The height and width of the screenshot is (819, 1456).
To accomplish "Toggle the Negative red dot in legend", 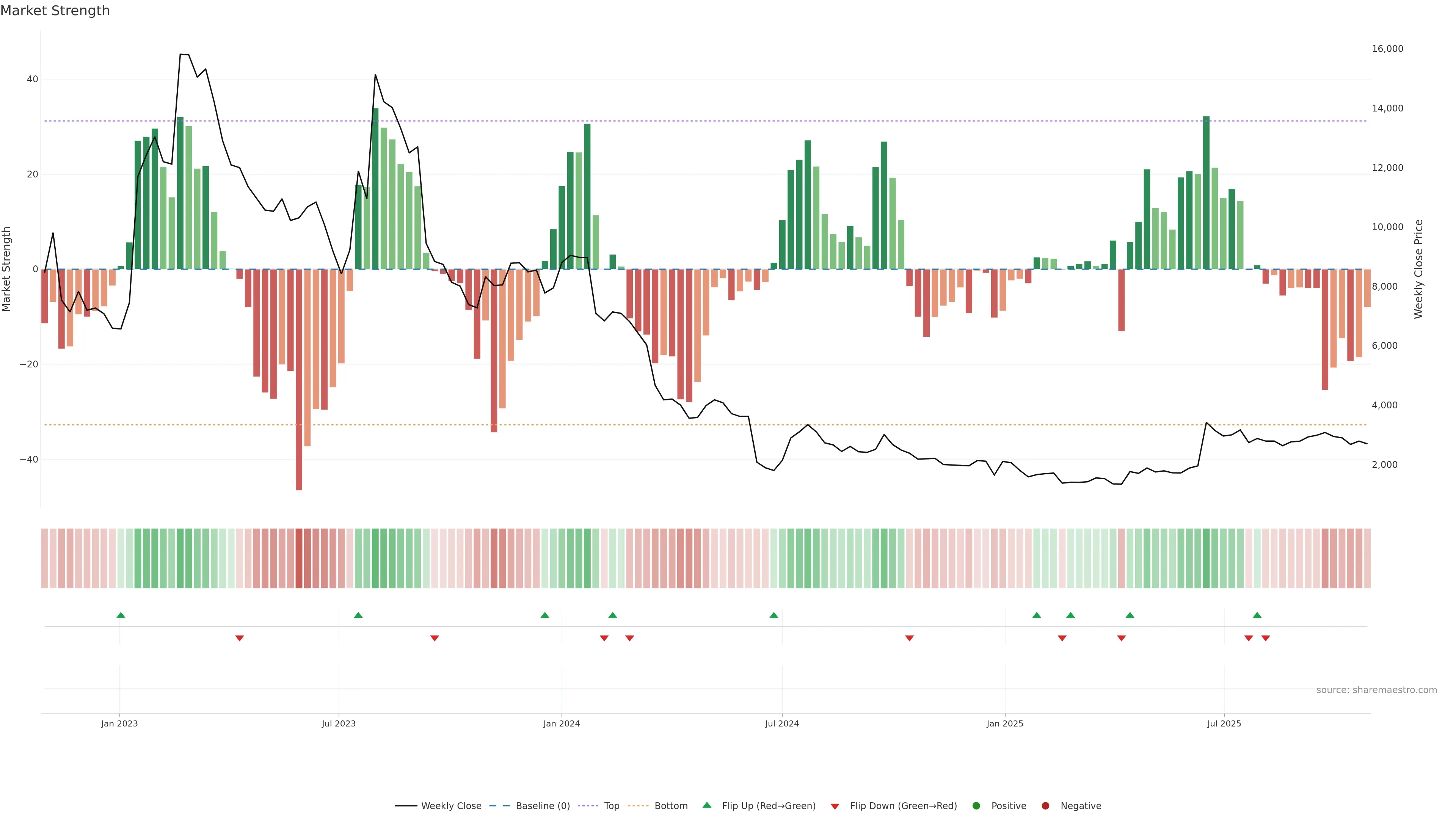I will [1045, 805].
